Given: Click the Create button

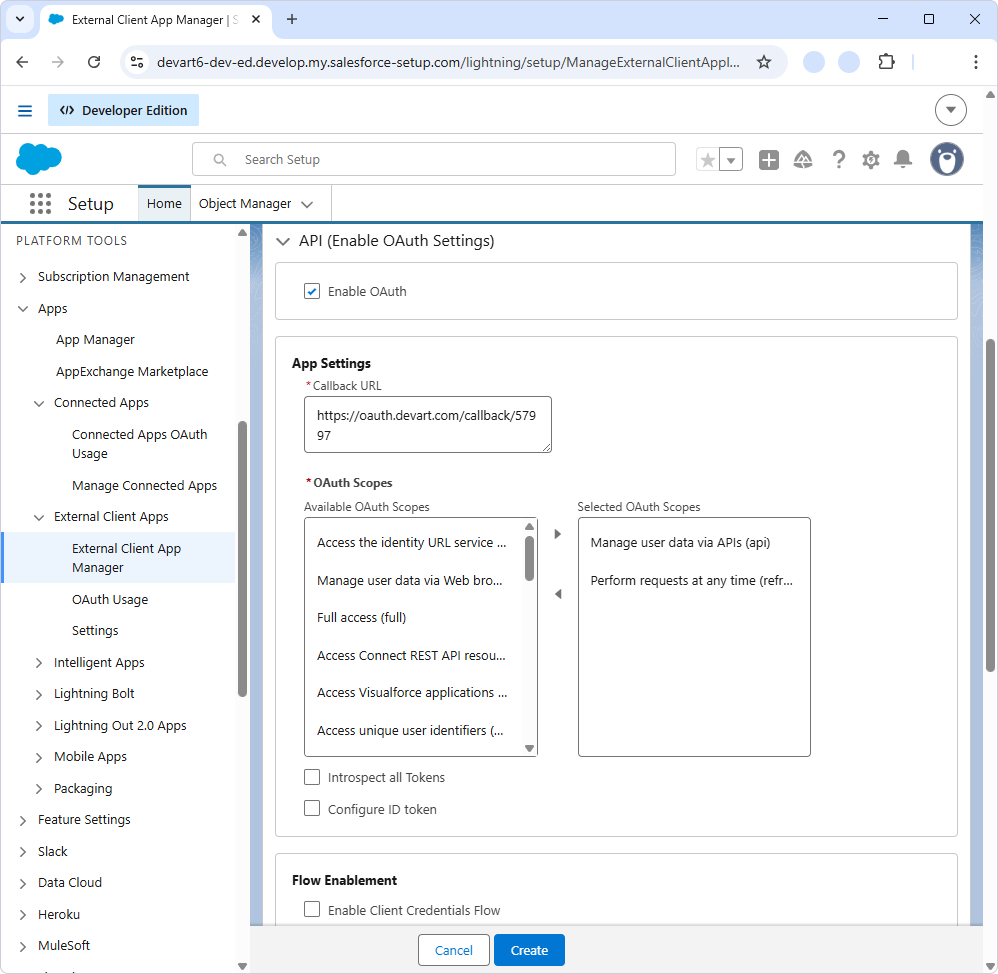Looking at the screenshot, I should (x=529, y=950).
